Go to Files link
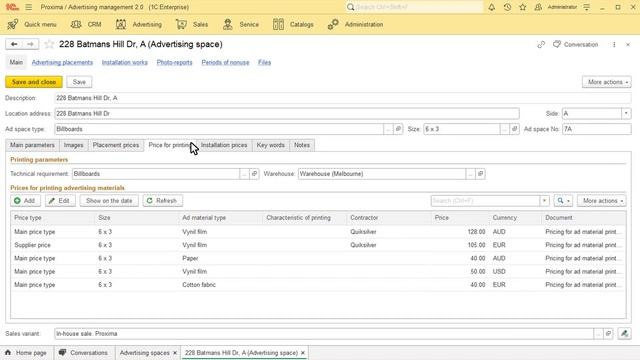 click(264, 62)
